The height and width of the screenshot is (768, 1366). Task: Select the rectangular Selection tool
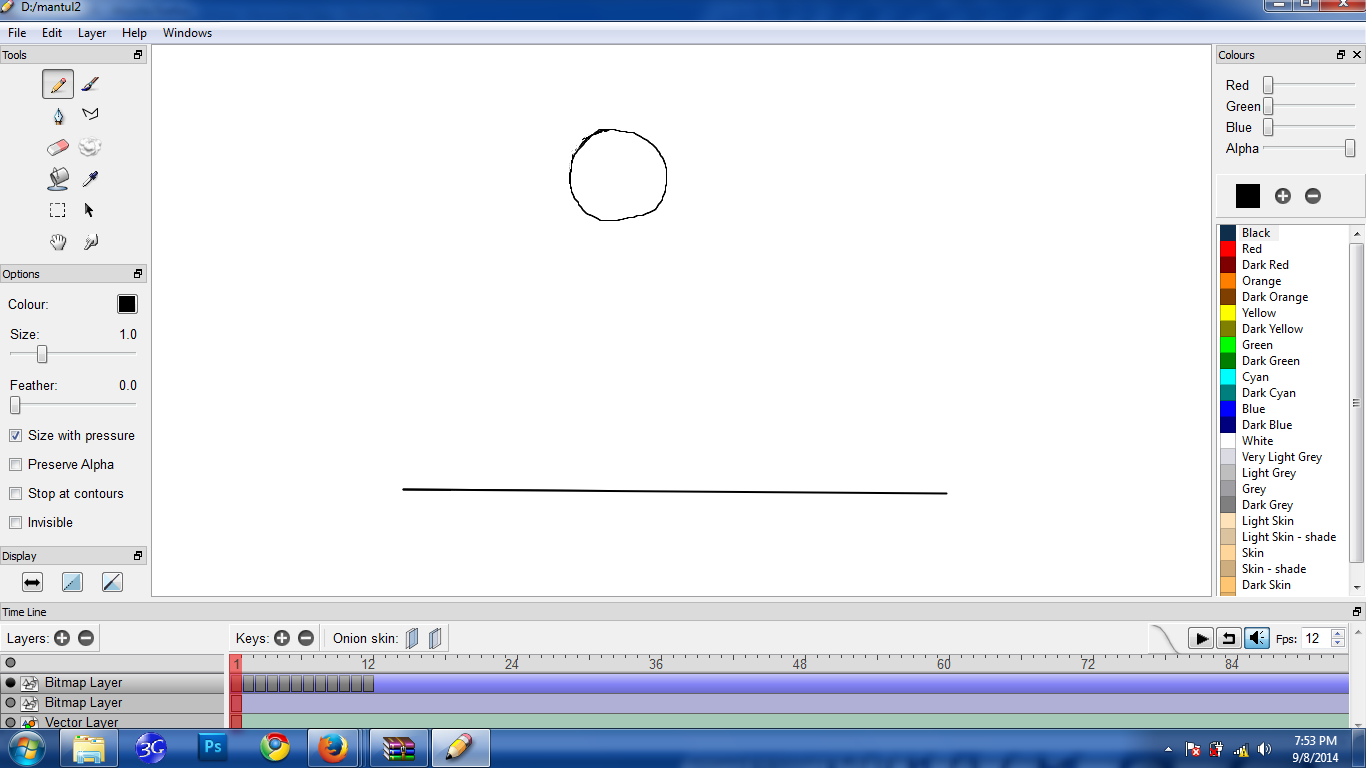click(58, 210)
